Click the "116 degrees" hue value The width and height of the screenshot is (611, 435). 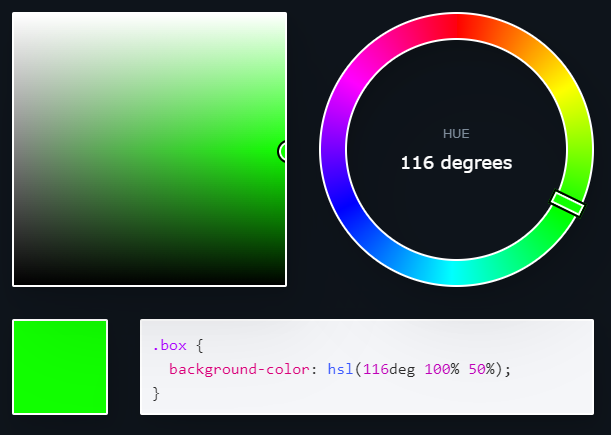click(456, 163)
